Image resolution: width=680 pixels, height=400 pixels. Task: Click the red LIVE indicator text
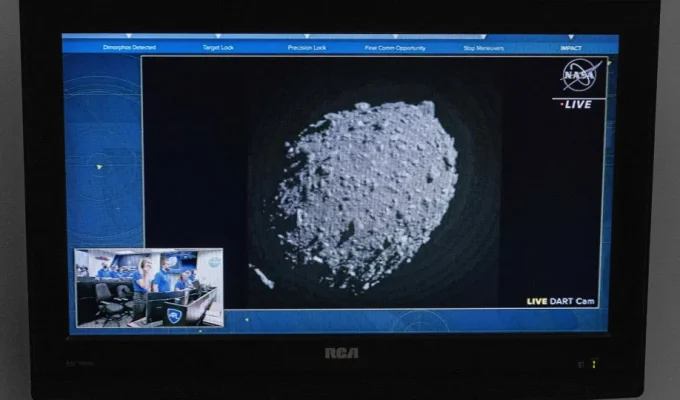click(x=576, y=105)
